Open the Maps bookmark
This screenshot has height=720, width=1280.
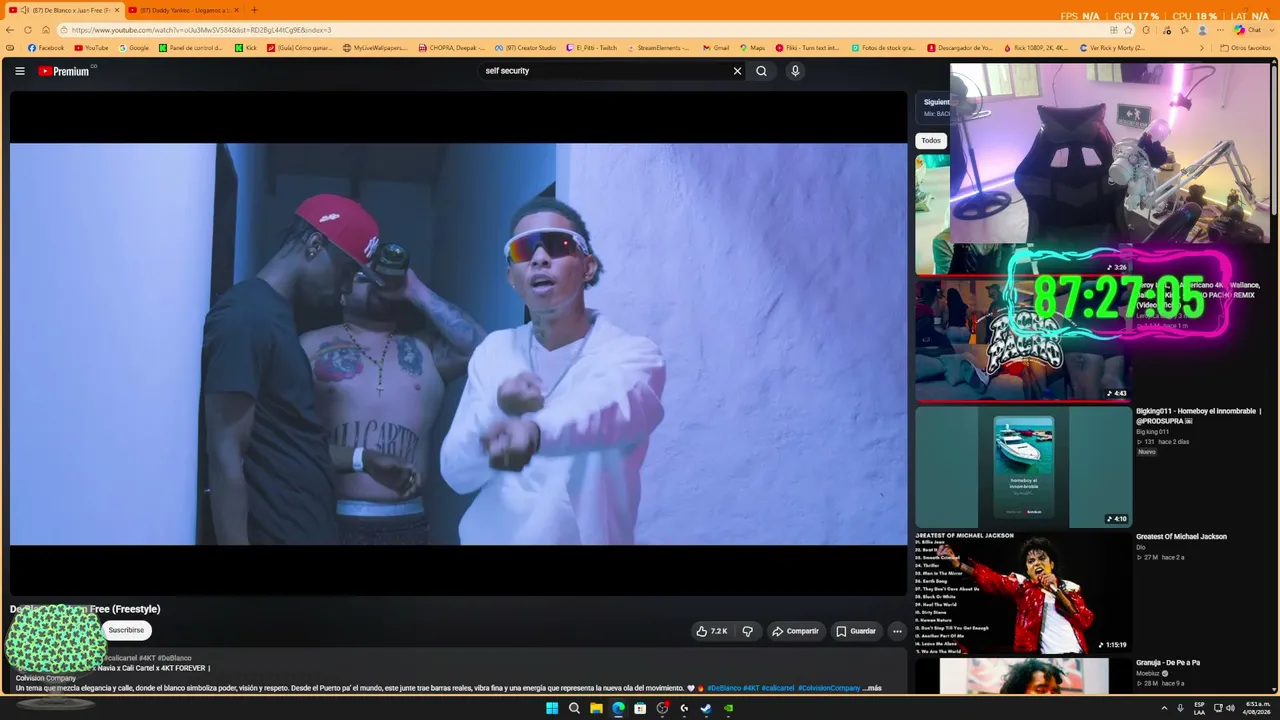tap(752, 47)
